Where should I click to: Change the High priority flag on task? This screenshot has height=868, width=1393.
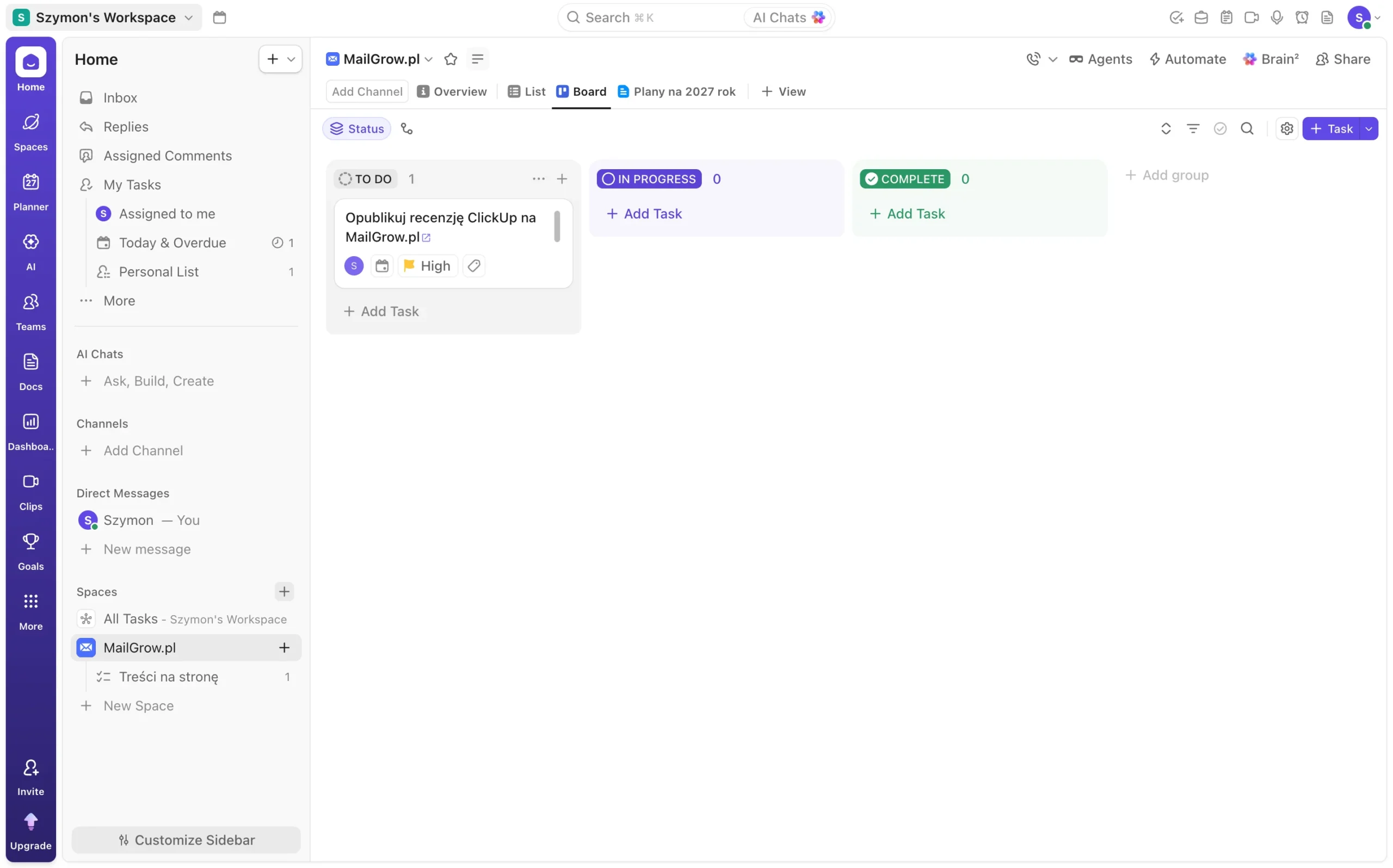[x=427, y=266]
